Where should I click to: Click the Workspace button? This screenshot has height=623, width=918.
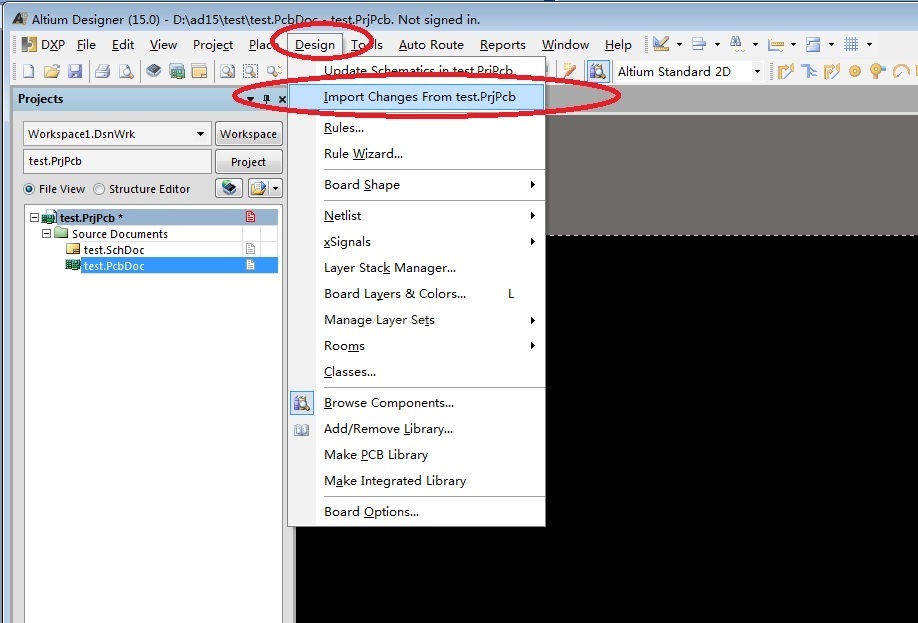(248, 134)
